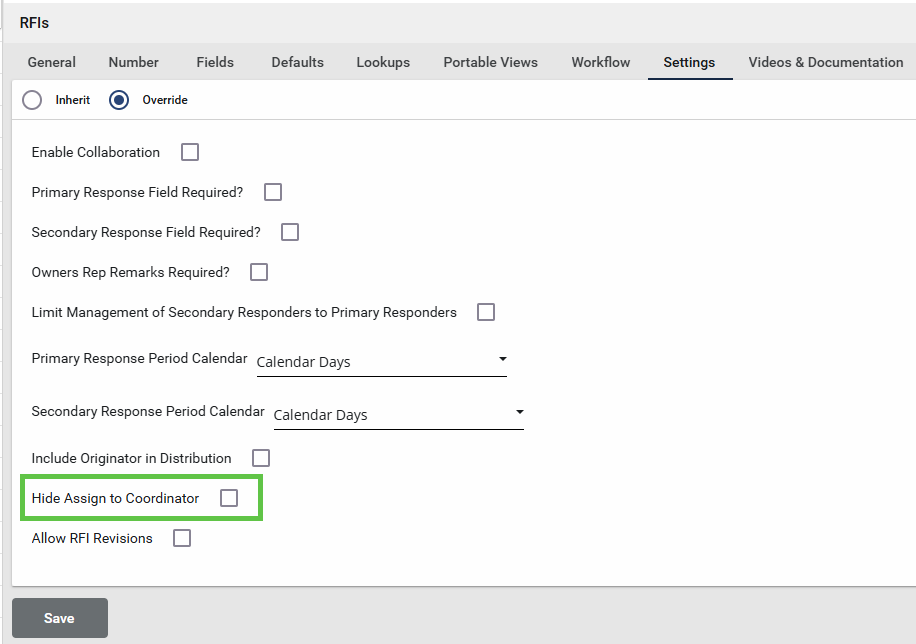Screen dimensions: 916x644
Task: Select the Override radio button
Action: click(x=119, y=100)
